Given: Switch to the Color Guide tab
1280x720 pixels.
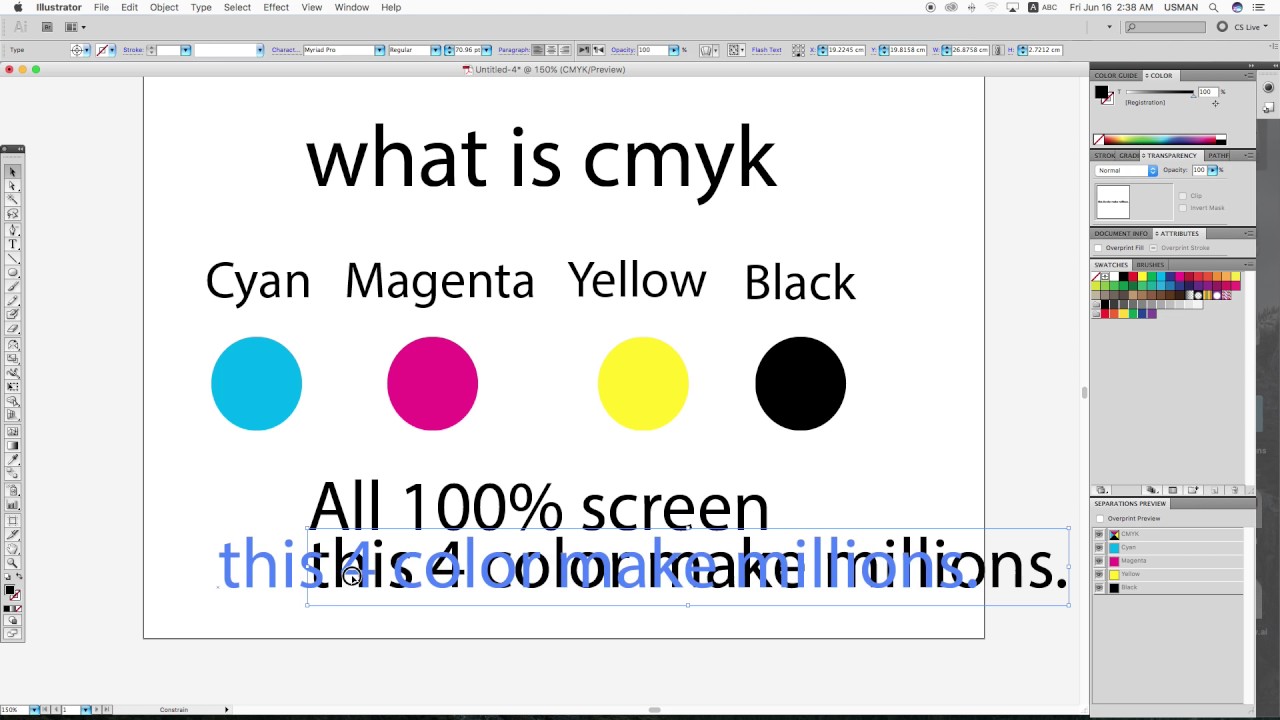Looking at the screenshot, I should click(1116, 76).
